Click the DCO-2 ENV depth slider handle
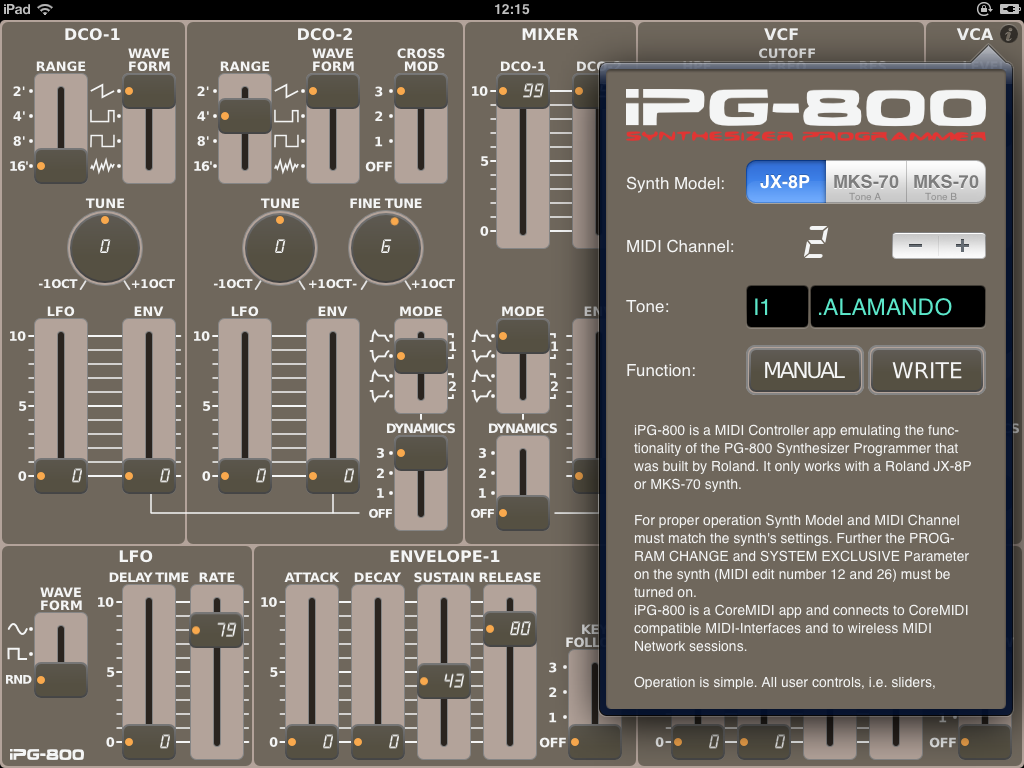The width and height of the screenshot is (1024, 768). coord(333,476)
